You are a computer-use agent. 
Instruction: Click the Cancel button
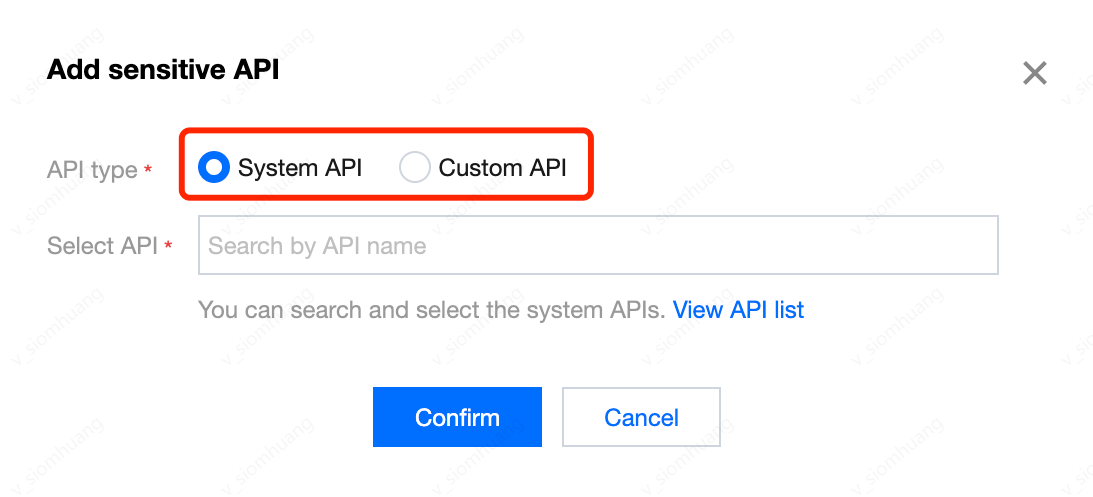(x=641, y=417)
